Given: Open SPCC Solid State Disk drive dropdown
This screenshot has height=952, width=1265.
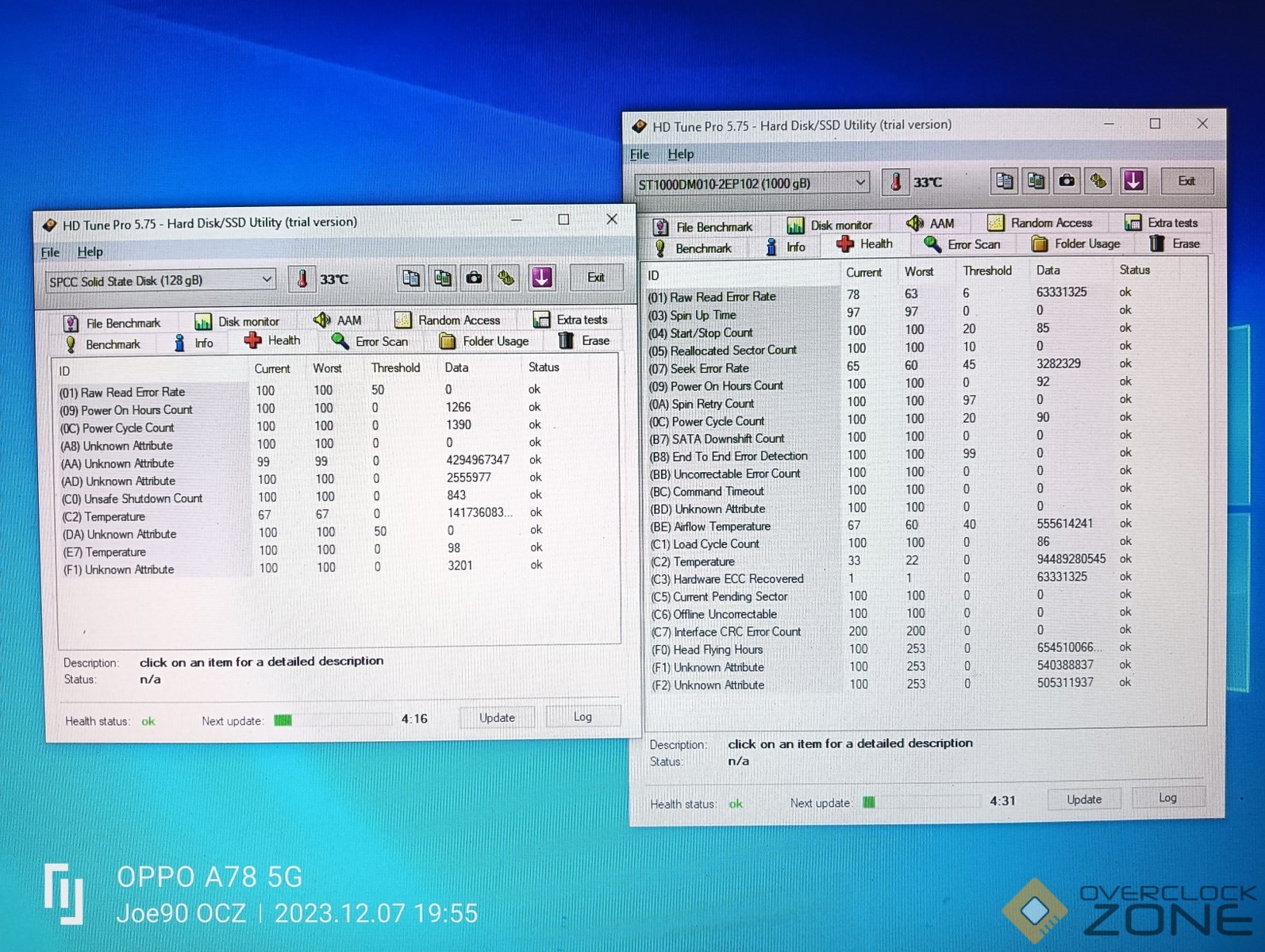Looking at the screenshot, I should 161,280.
